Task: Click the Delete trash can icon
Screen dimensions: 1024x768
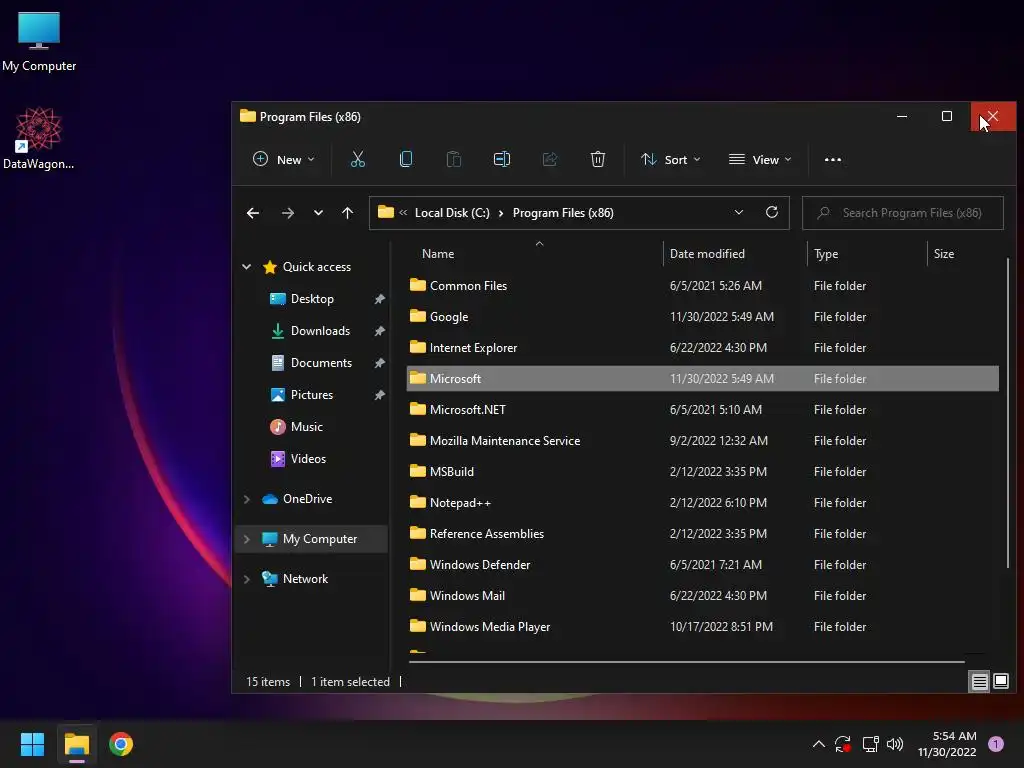Action: point(598,159)
